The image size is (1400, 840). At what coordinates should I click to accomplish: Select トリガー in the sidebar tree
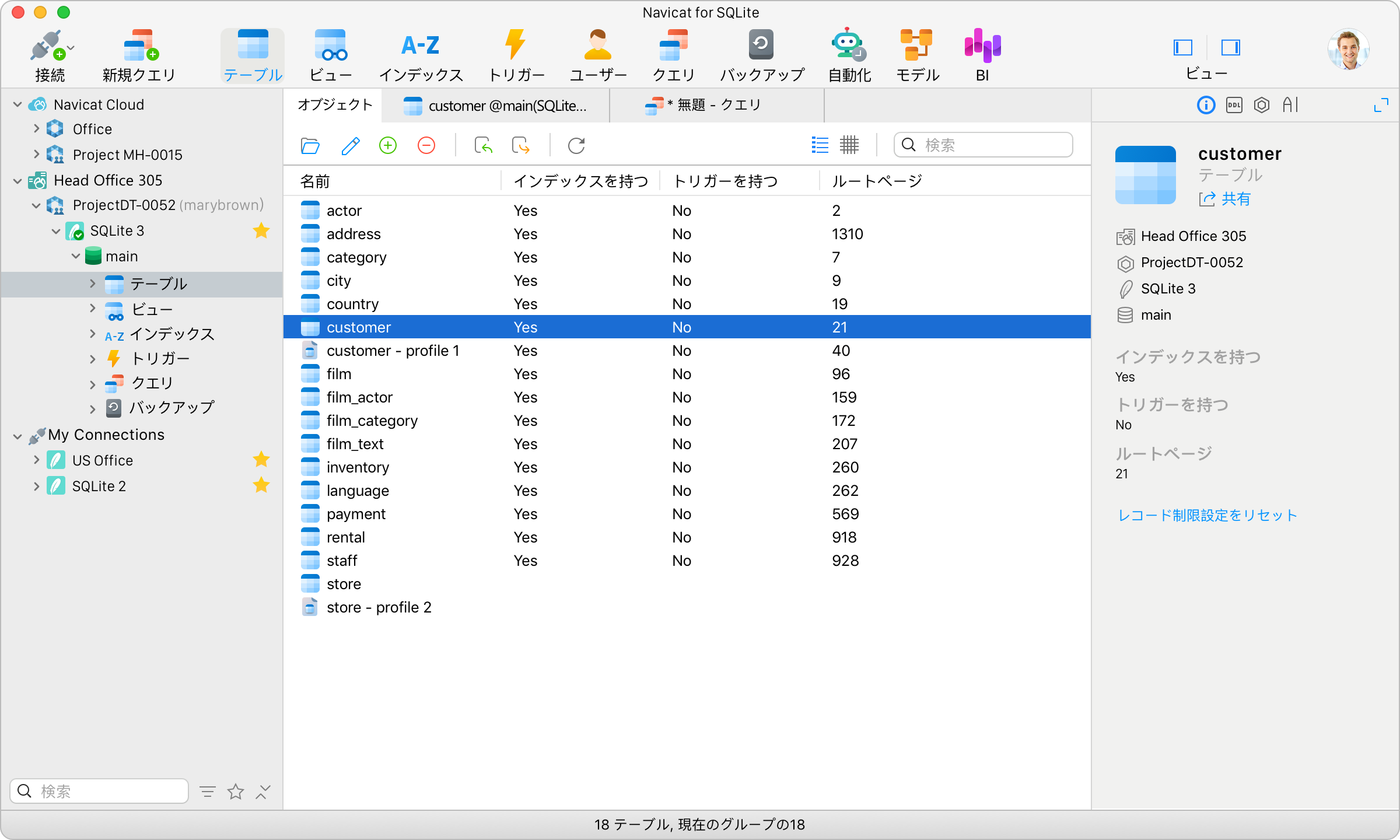pos(160,358)
